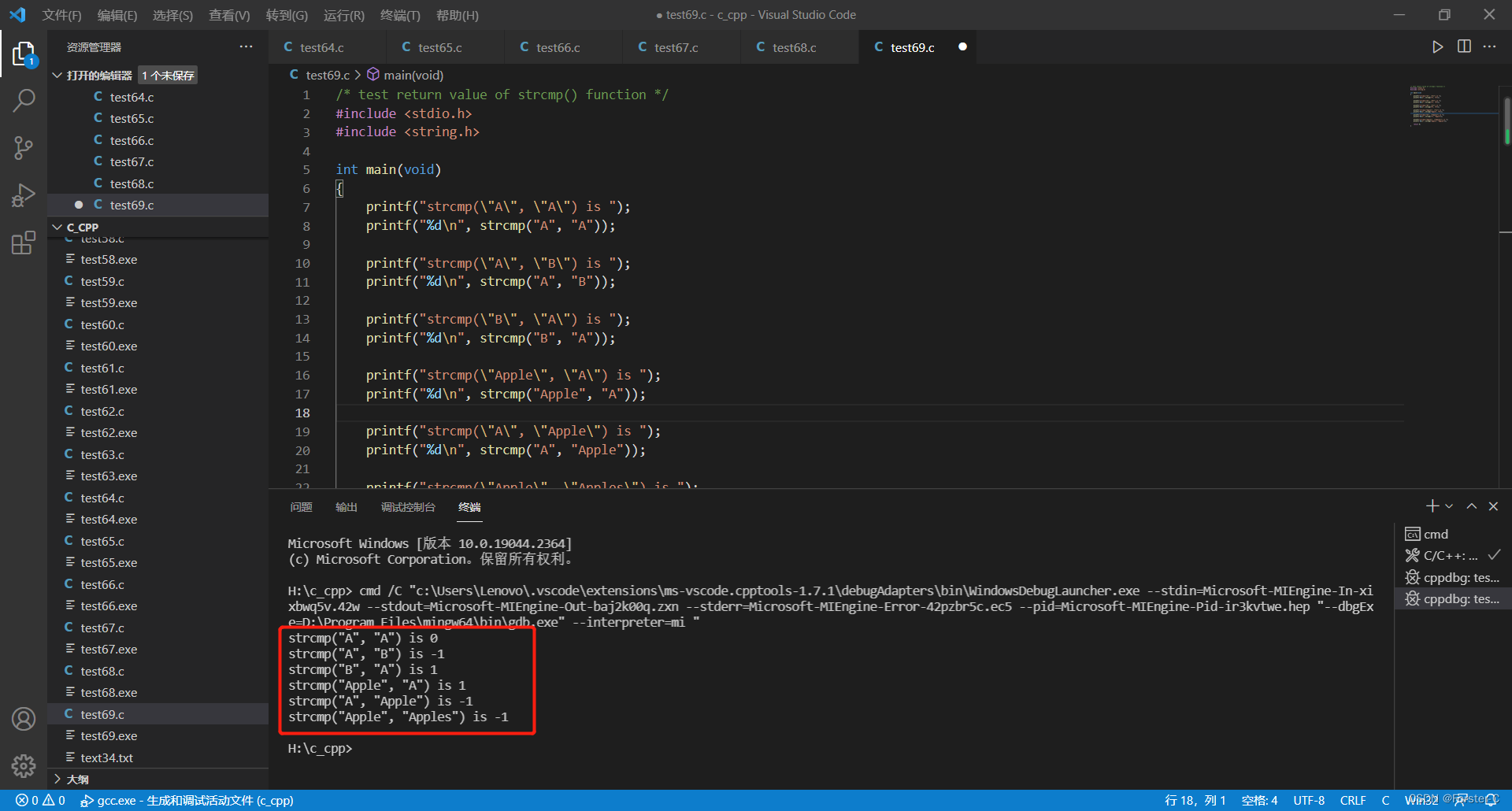Select the last cppdbg terminal entry
The image size is (1512, 811).
coord(1453,598)
